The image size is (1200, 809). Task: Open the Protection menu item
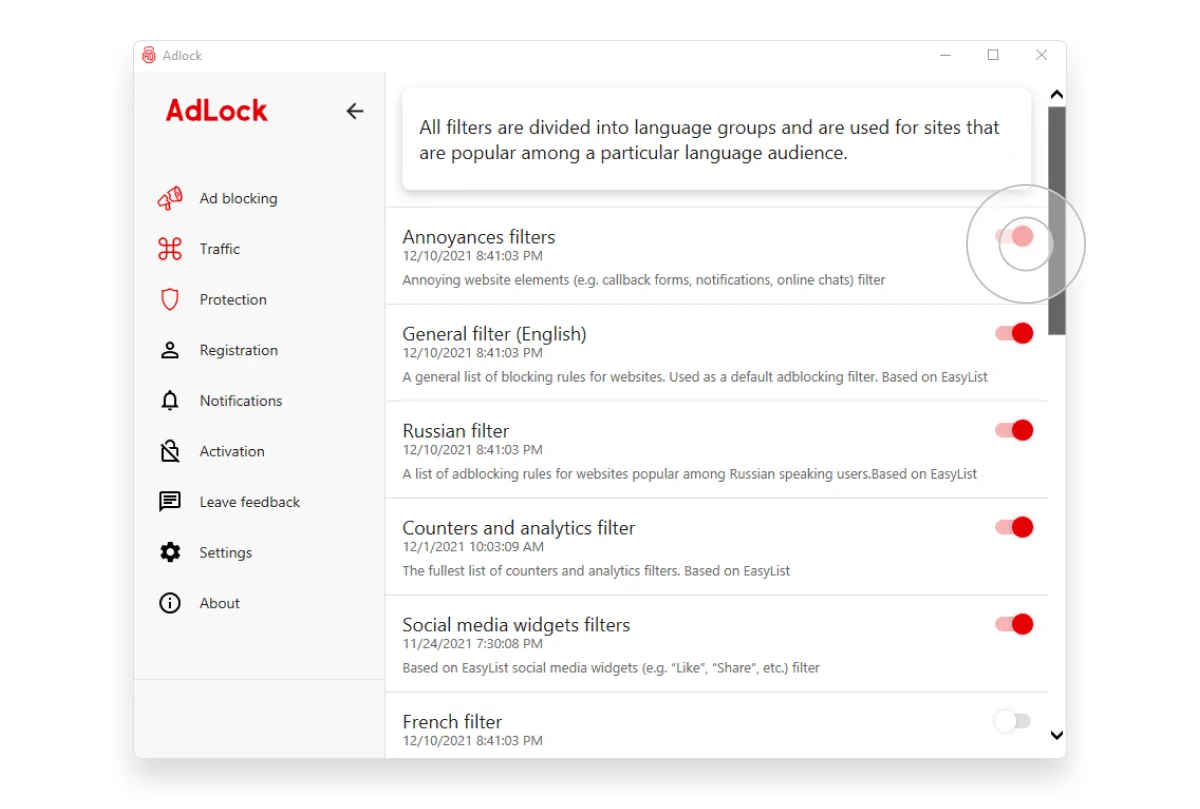233,299
